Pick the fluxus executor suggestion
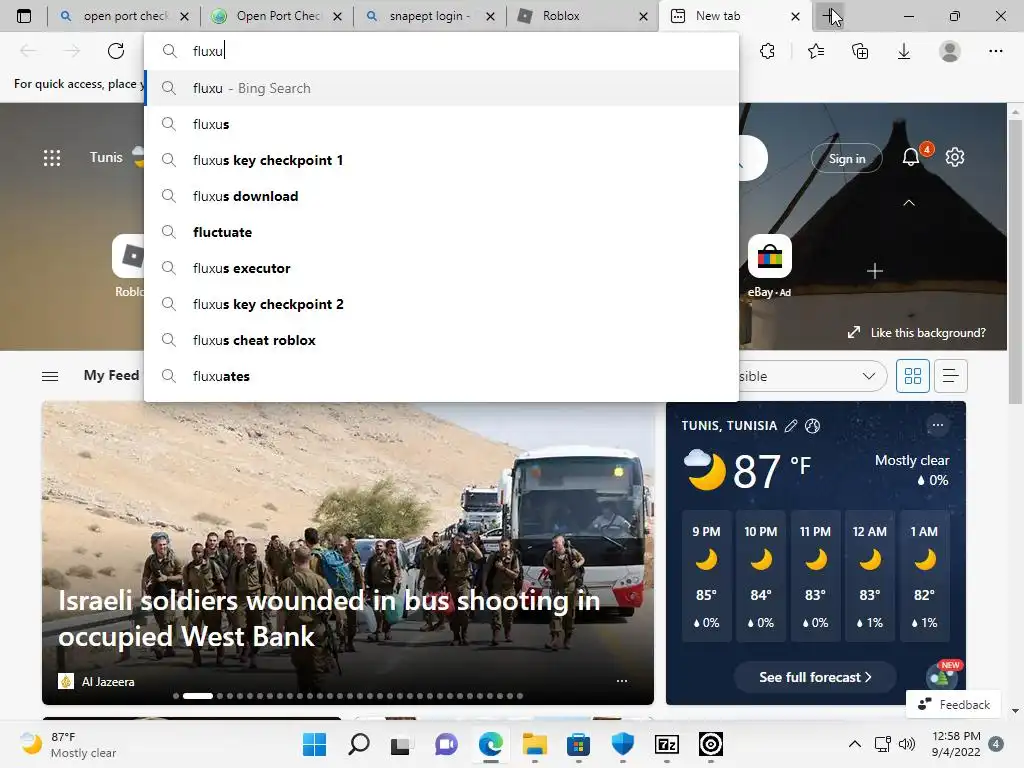Screen dimensions: 1024x768 point(441,268)
